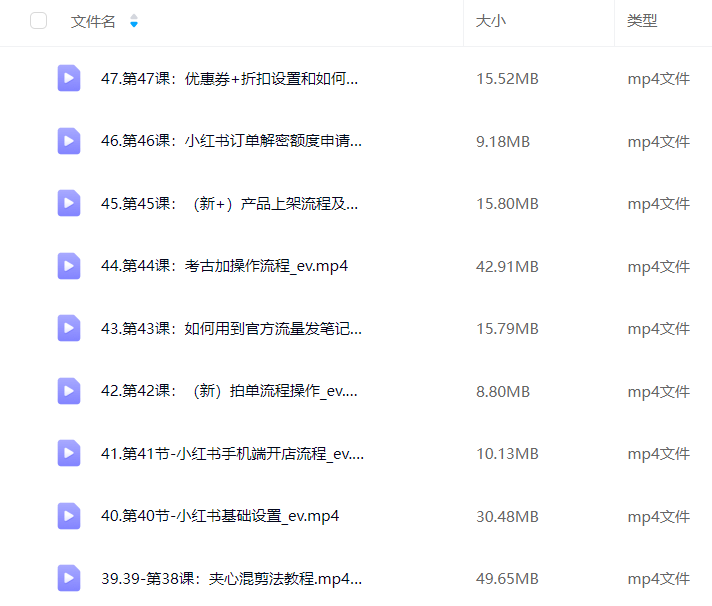712x606 pixels.
Task: Select the 41.第41节-小红书手机端开店流程 file name
Action: point(233,453)
